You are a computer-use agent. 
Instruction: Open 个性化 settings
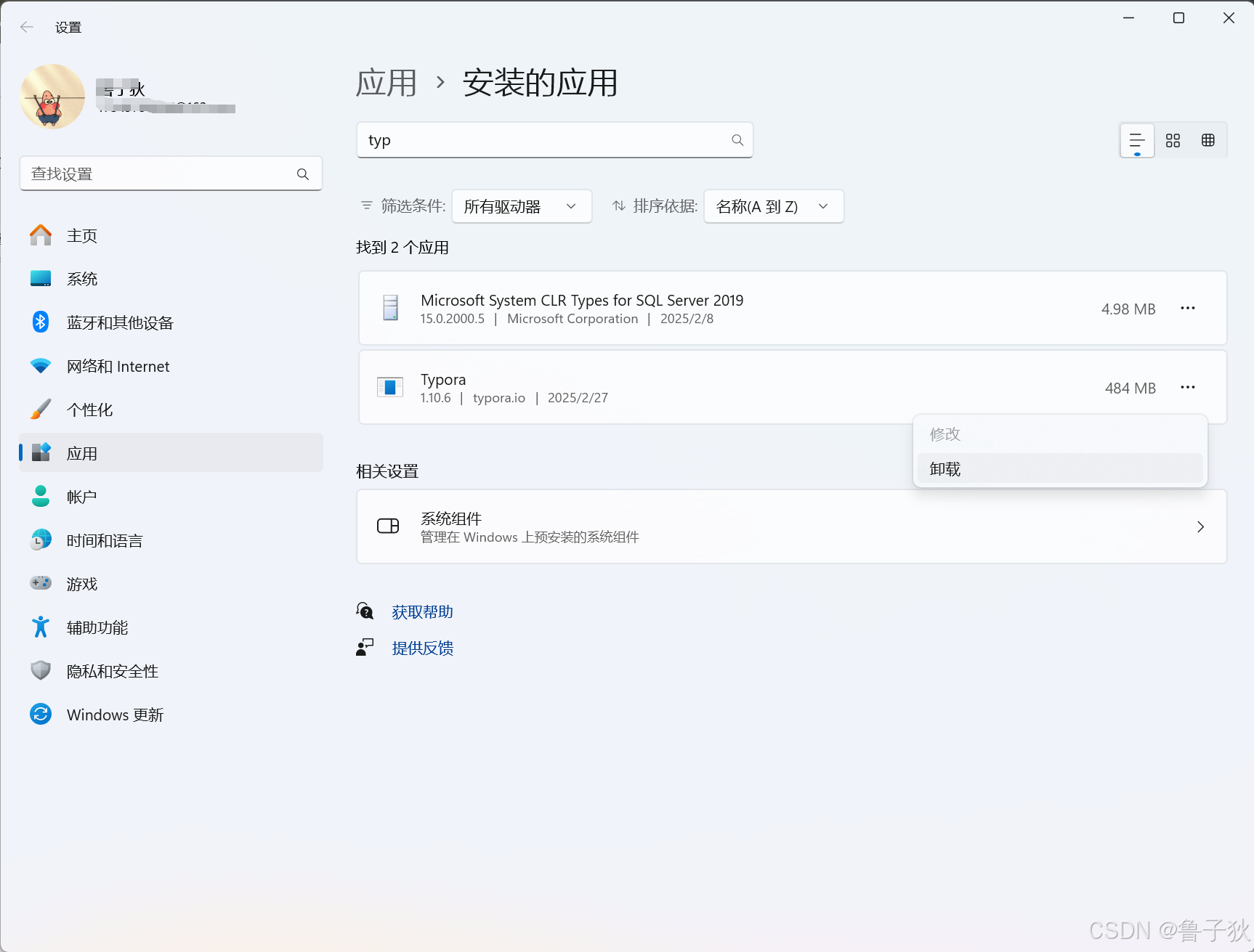point(171,410)
